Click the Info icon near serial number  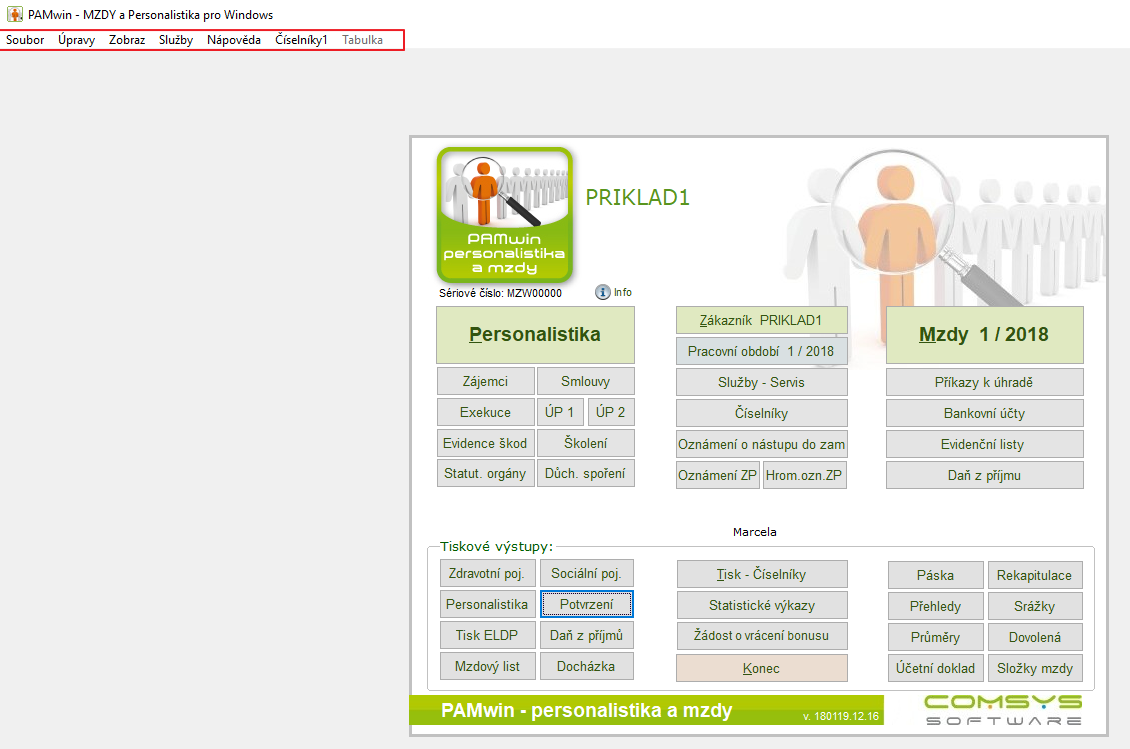[602, 292]
